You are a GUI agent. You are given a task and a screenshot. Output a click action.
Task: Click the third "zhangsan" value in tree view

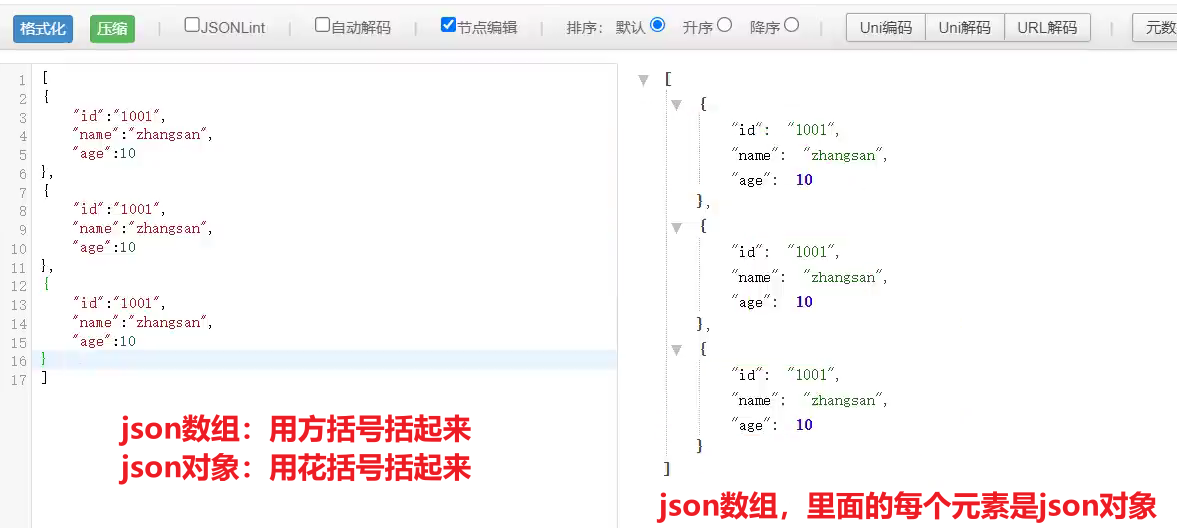click(x=844, y=400)
